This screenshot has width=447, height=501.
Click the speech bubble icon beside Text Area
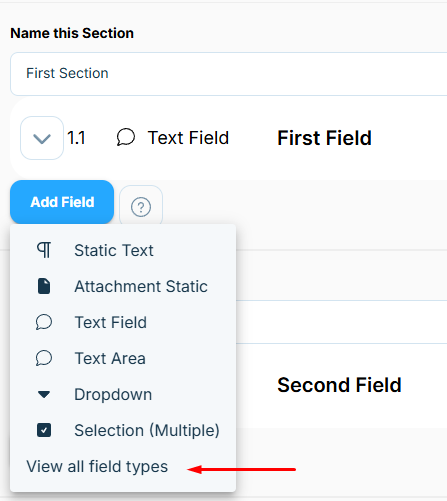click(44, 358)
